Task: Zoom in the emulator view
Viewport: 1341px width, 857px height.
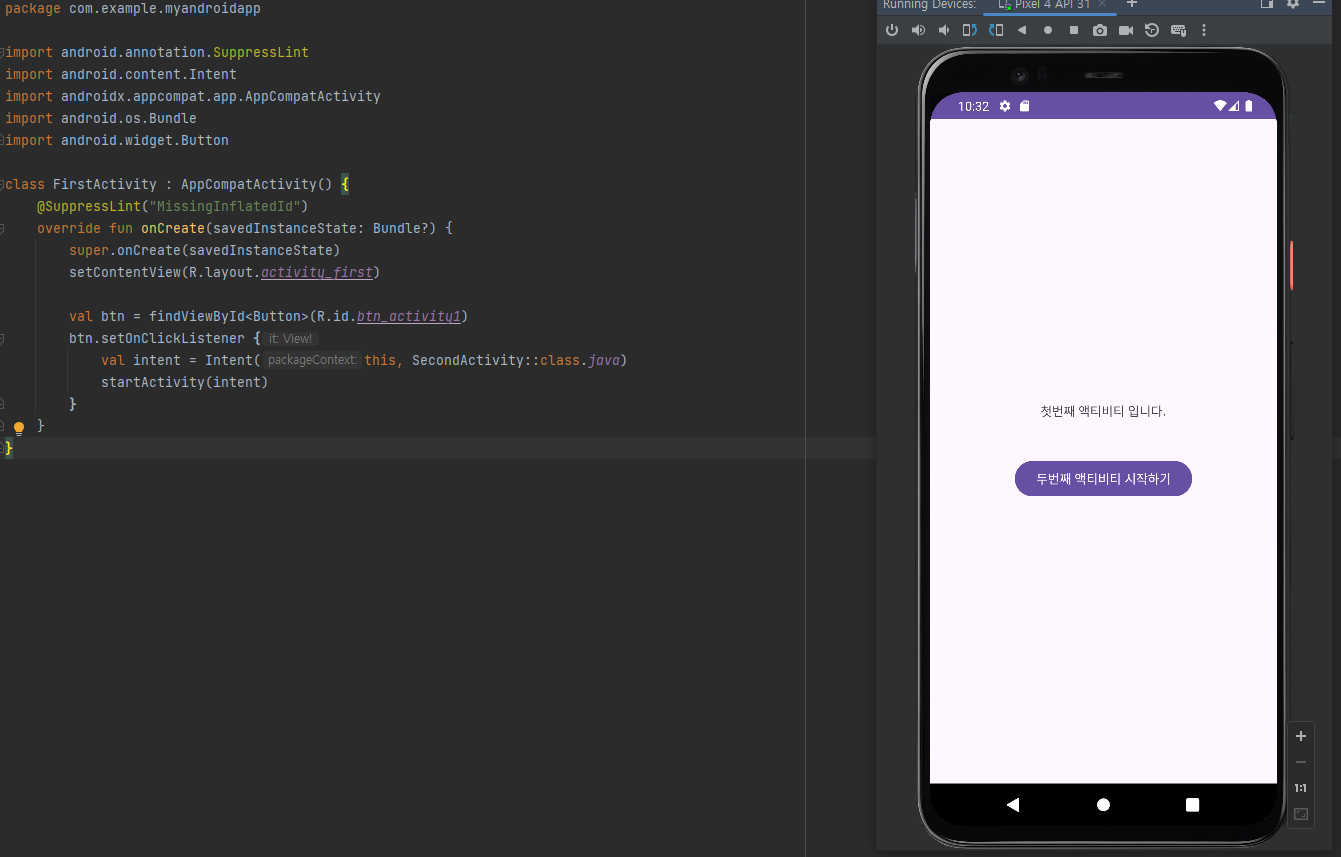Action: tap(1301, 736)
